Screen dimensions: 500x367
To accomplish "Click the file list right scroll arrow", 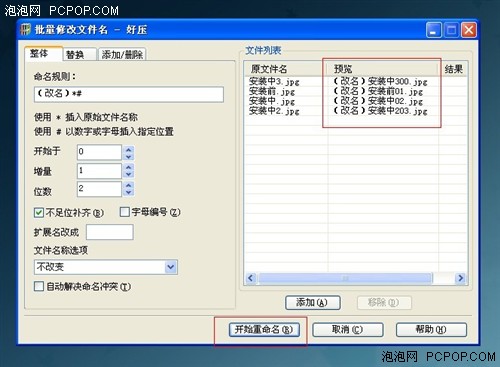I will 461,278.
